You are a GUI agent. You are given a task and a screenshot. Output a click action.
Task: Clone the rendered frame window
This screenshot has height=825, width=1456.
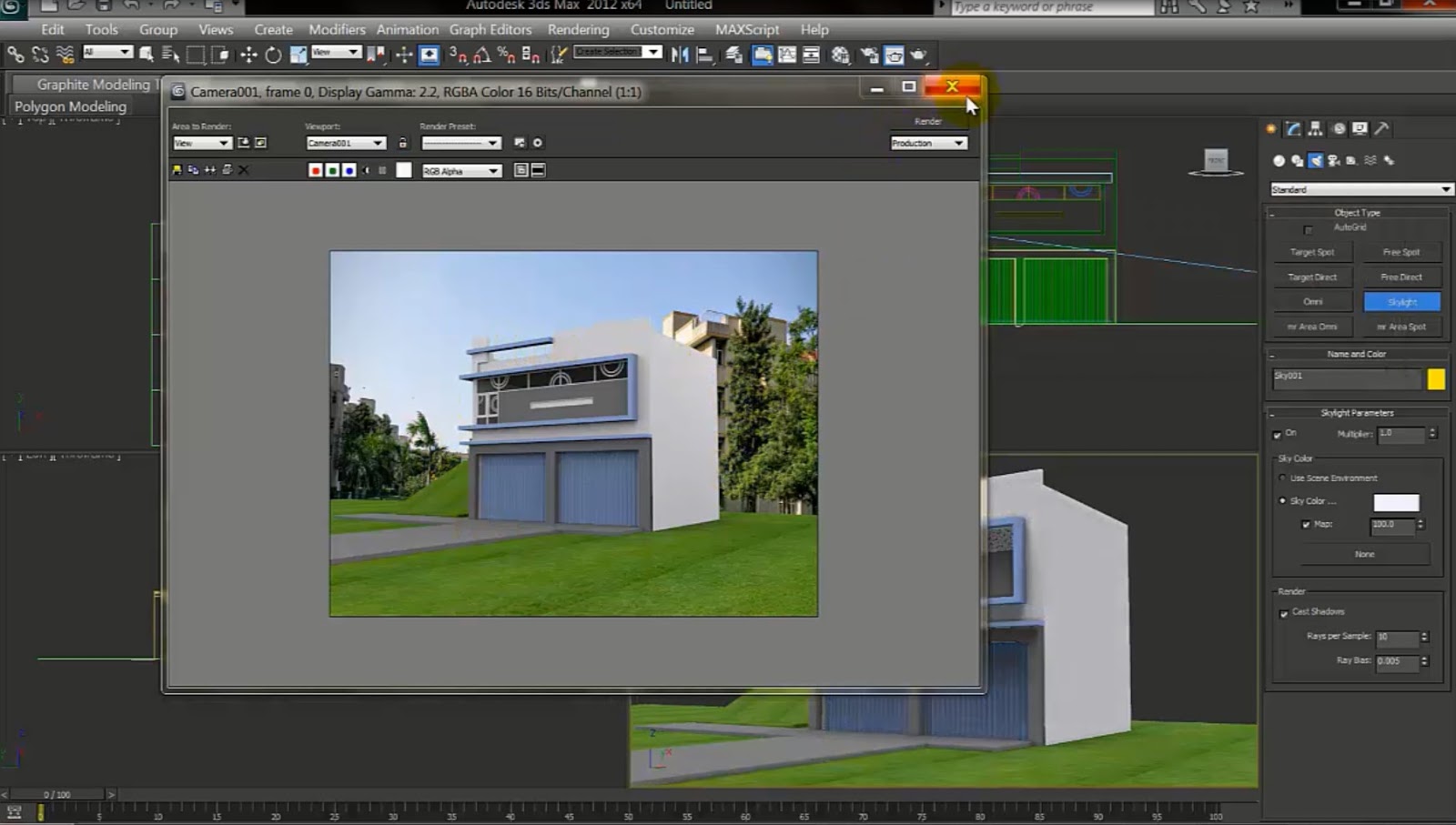[194, 170]
